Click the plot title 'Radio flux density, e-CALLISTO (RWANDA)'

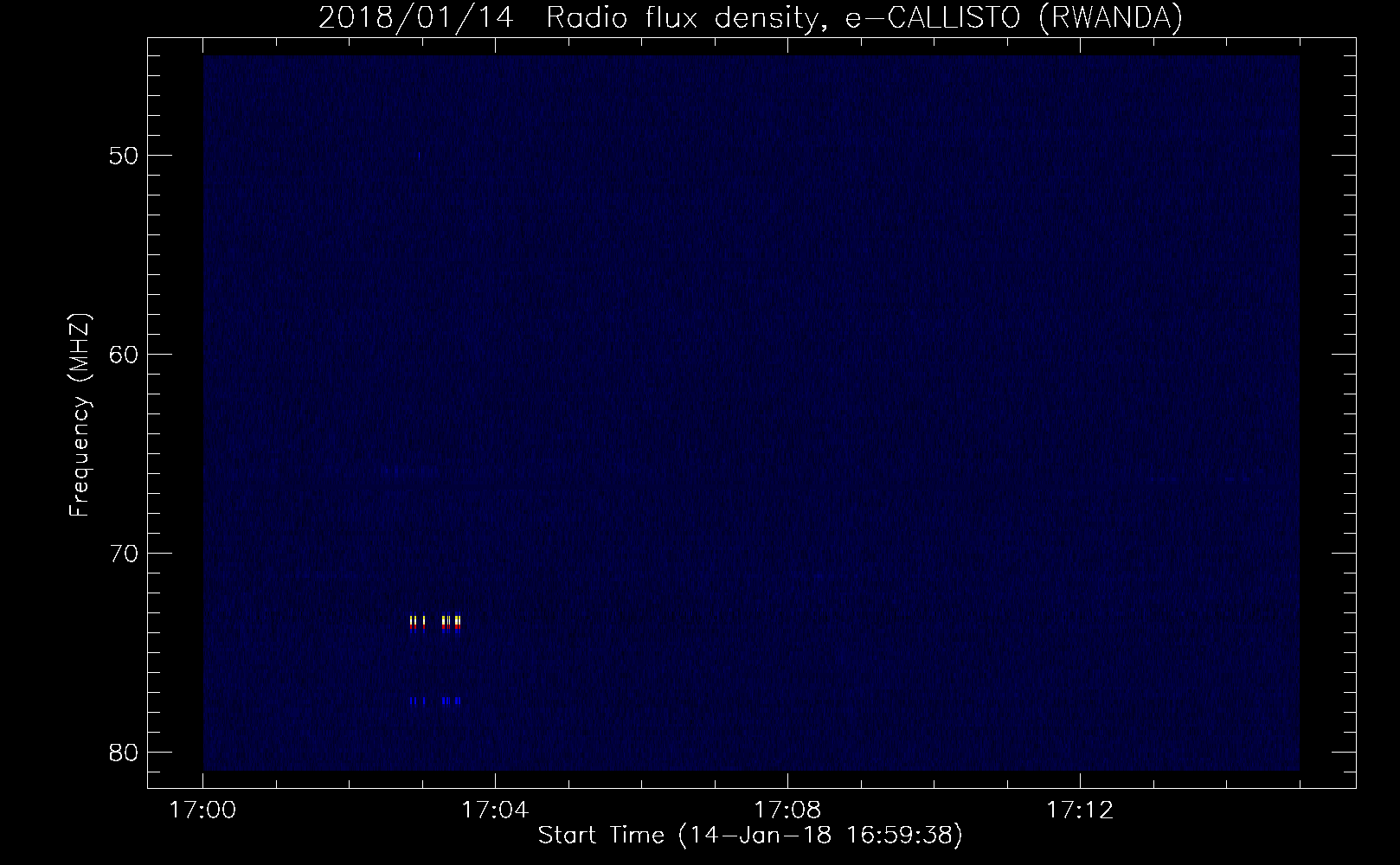click(x=864, y=17)
